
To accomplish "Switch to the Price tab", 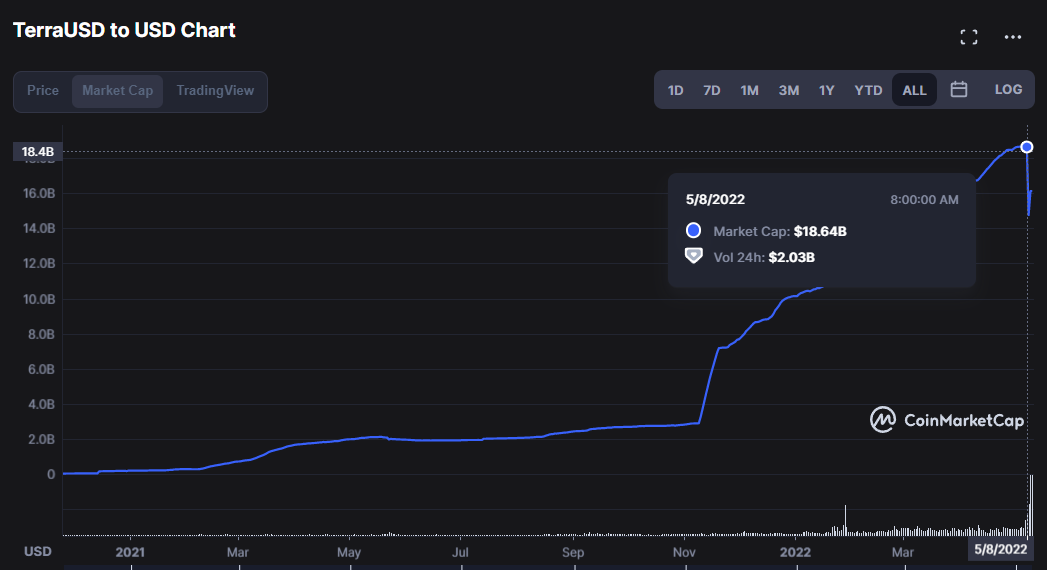I will tap(43, 91).
